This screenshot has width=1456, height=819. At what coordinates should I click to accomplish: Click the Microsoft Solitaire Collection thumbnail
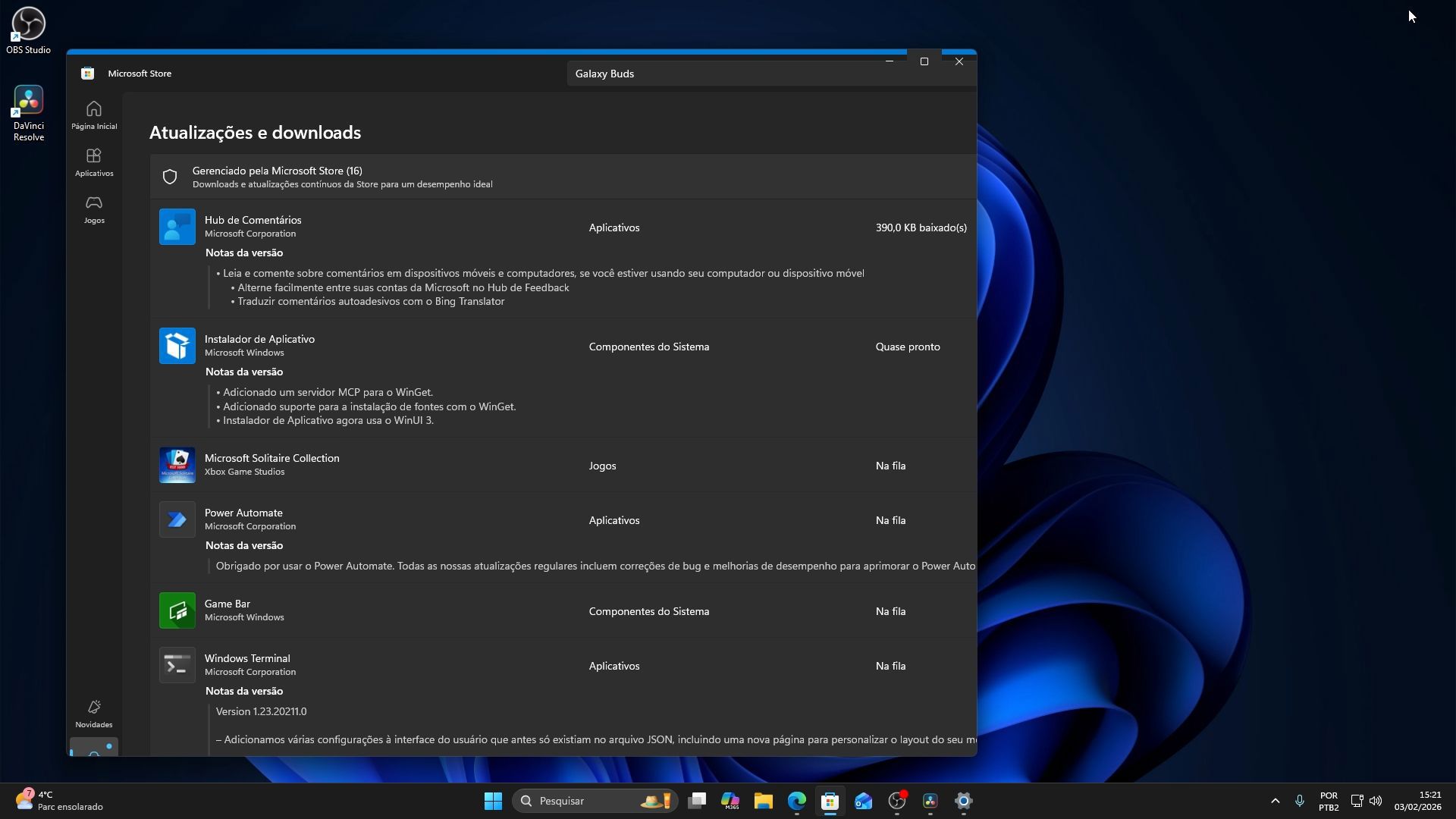point(177,465)
